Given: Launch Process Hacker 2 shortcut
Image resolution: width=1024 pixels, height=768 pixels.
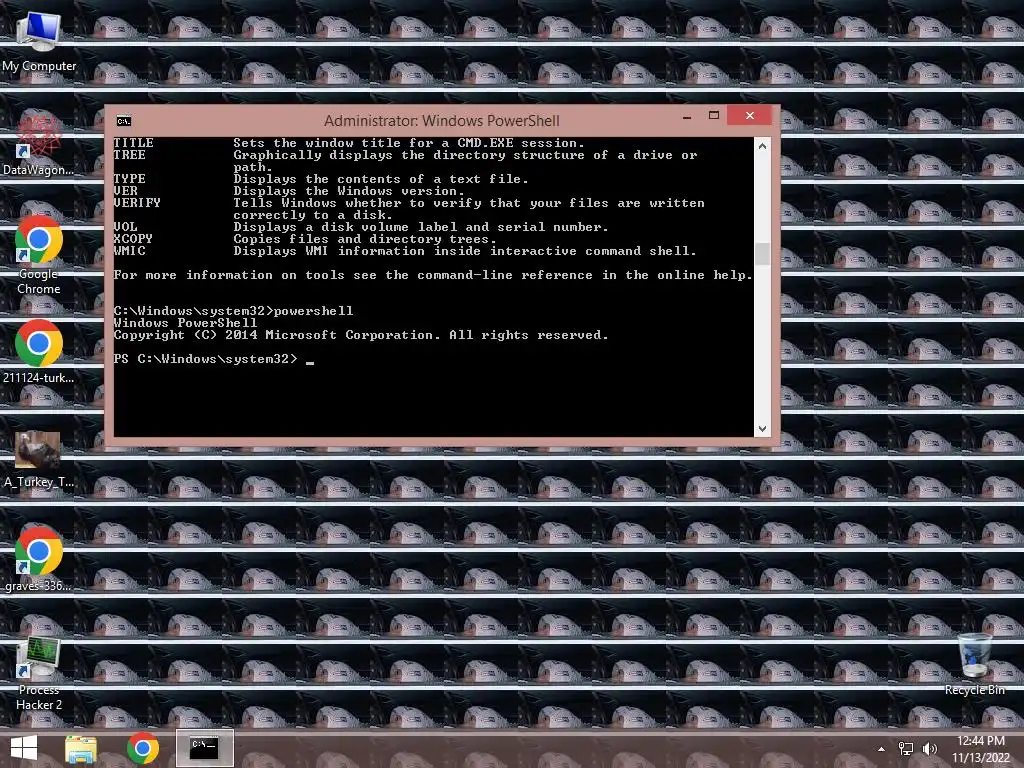Looking at the screenshot, I should coord(39,674).
